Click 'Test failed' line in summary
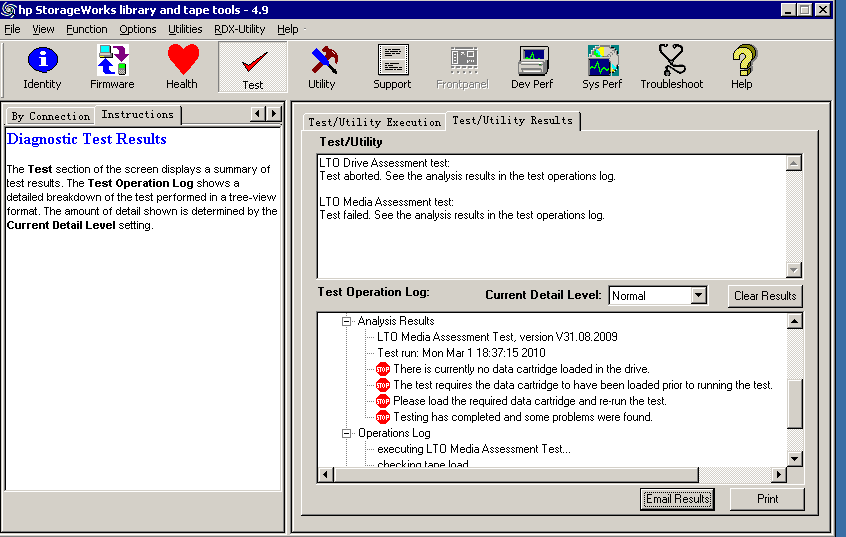The width and height of the screenshot is (846, 537). click(462, 215)
